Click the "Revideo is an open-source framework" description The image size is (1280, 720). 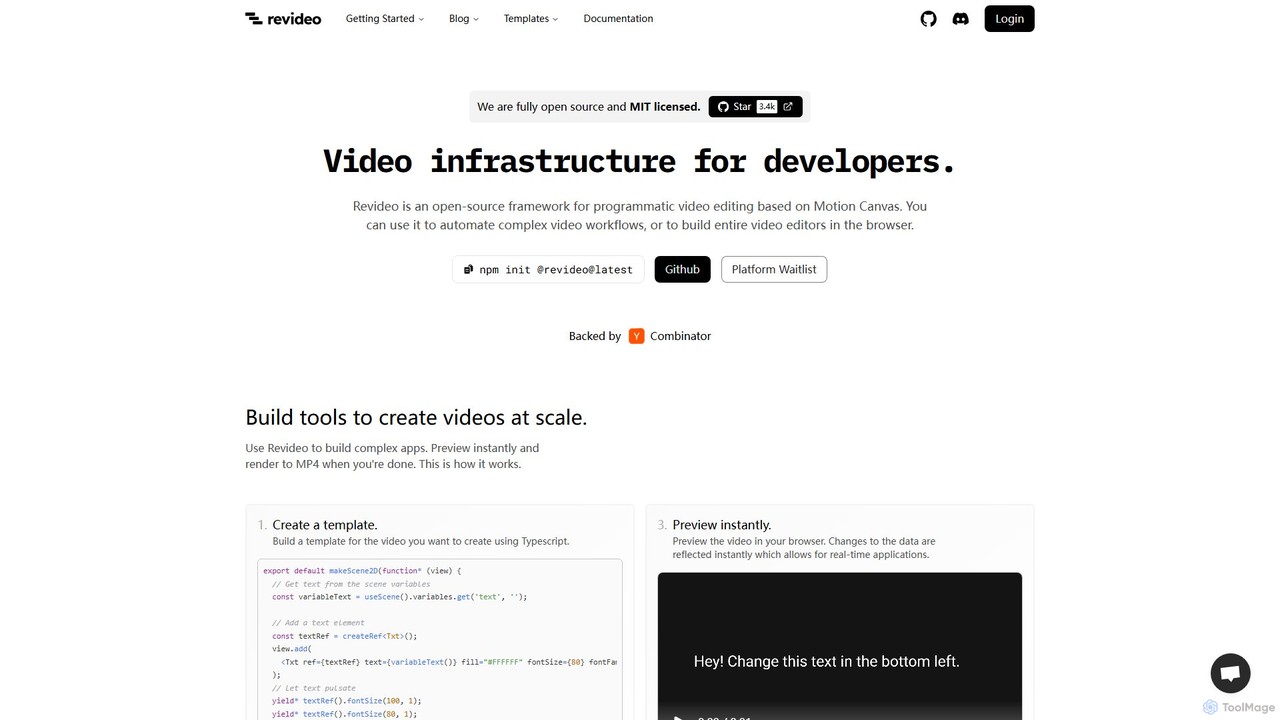coord(640,215)
